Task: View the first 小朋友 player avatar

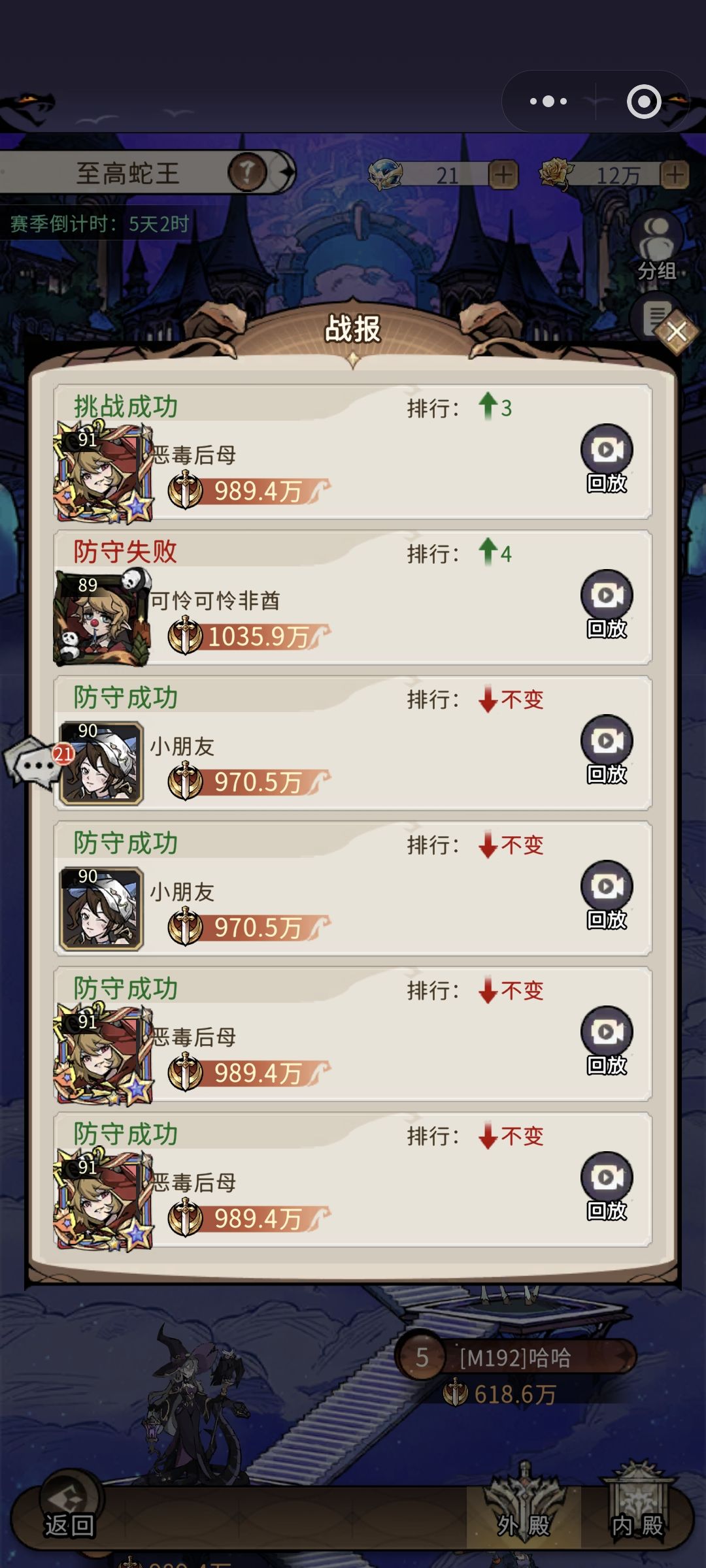Action: coord(101,763)
